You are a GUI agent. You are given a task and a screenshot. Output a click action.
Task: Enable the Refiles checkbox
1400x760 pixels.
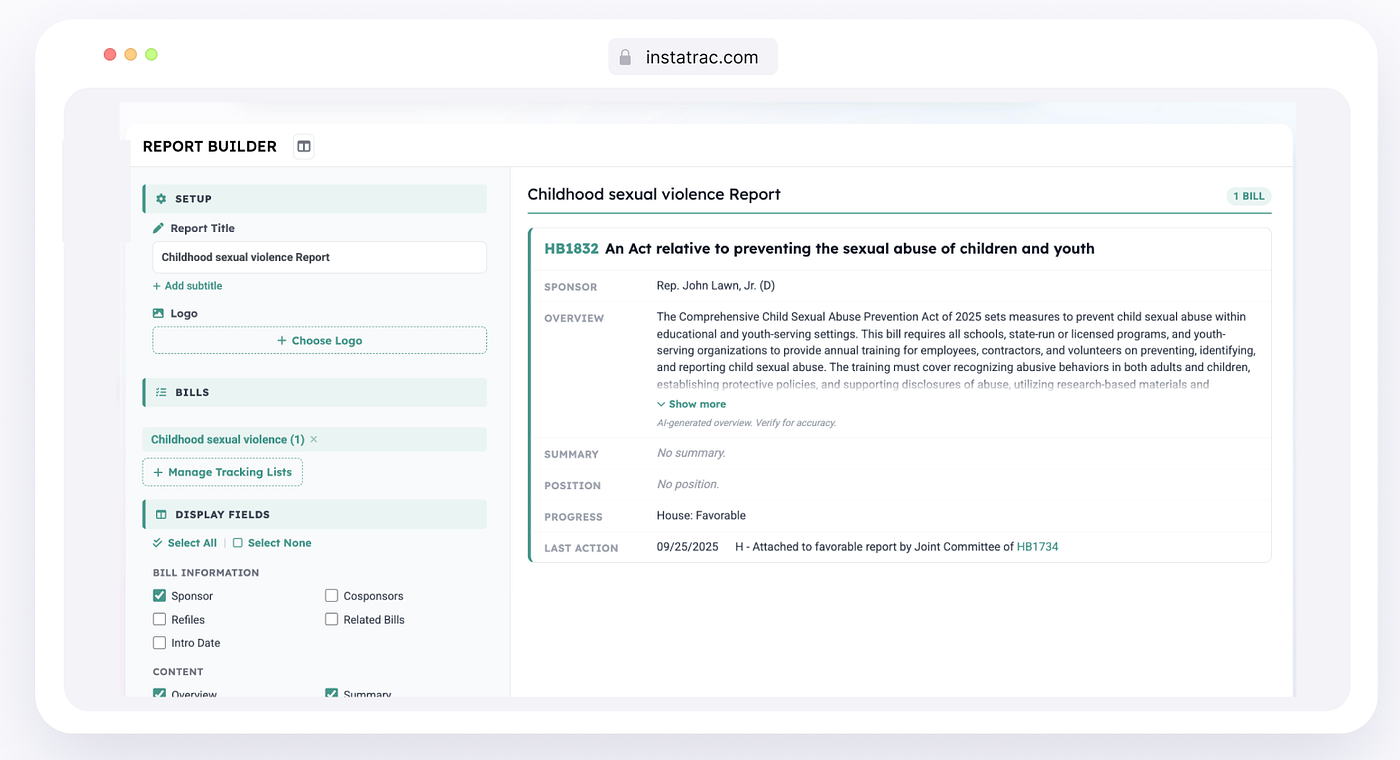click(x=159, y=619)
